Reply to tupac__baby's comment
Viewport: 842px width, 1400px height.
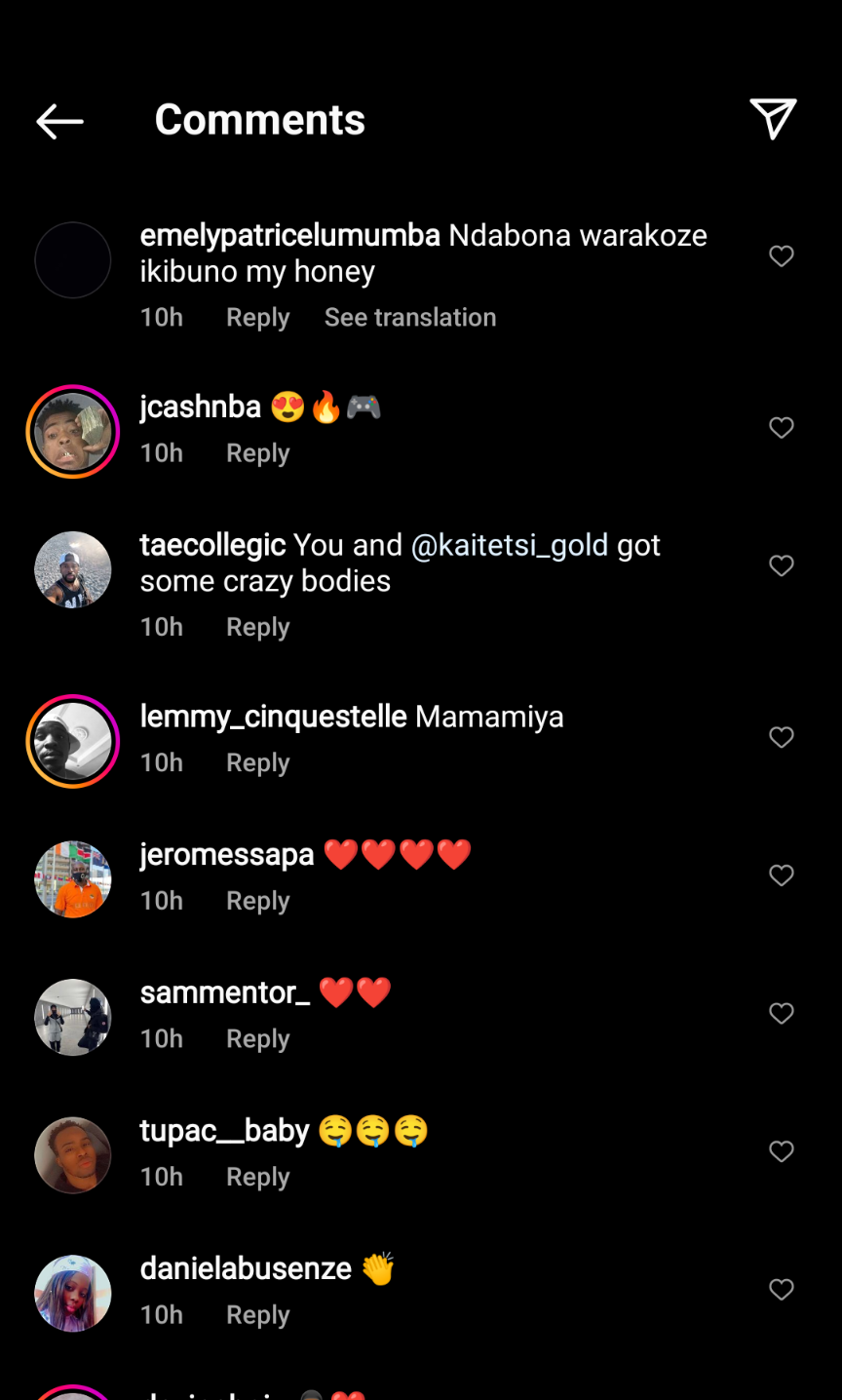pyautogui.click(x=258, y=1177)
